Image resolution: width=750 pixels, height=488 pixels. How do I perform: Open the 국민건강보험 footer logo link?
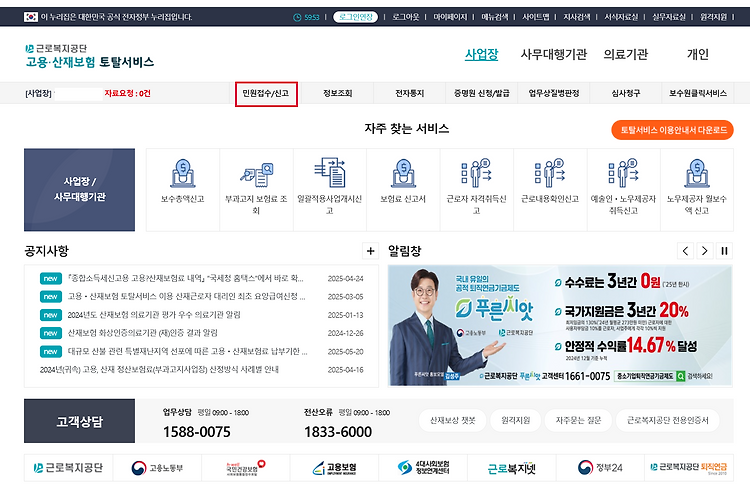click(x=246, y=468)
